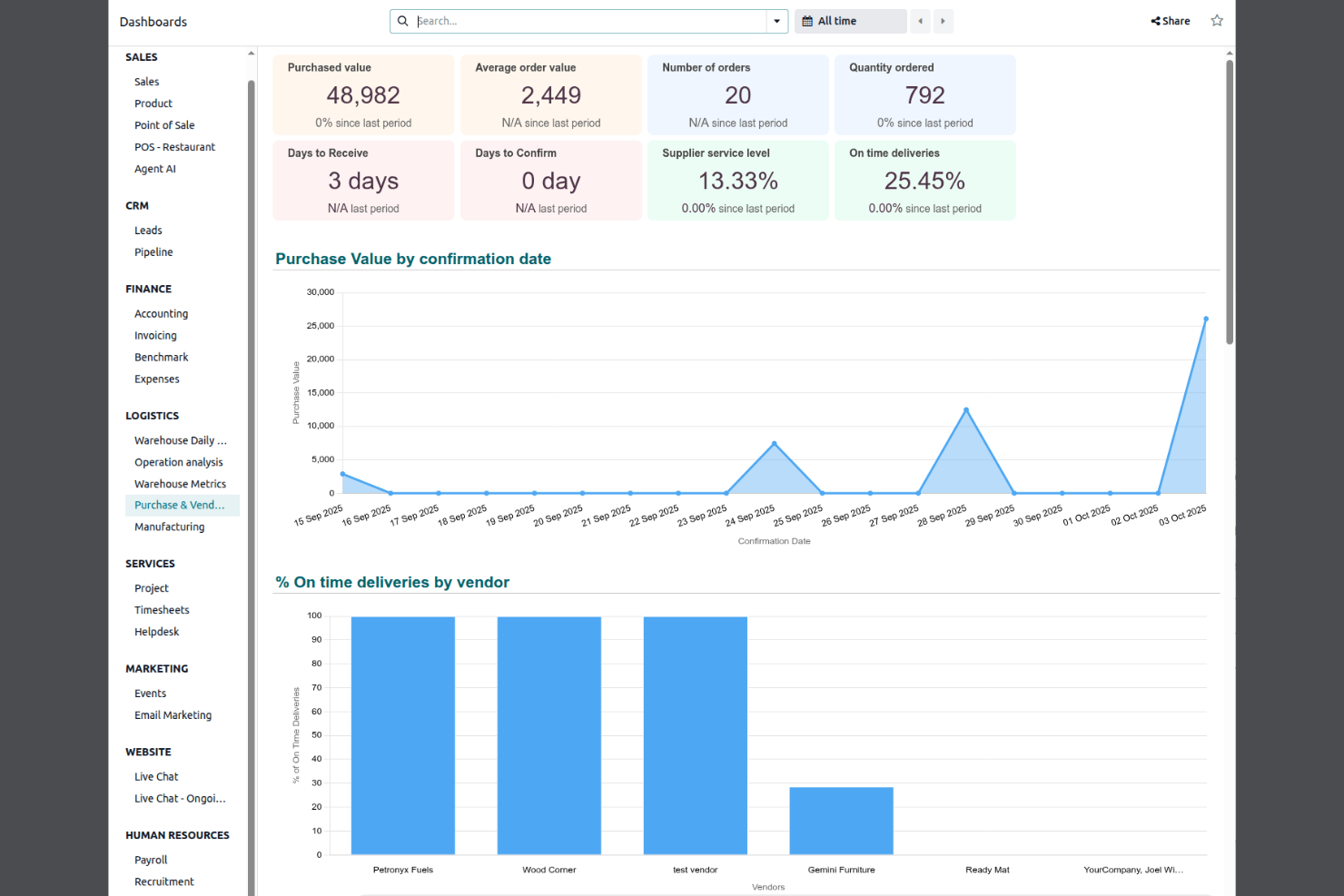This screenshot has width=1344, height=896.
Task: Open the search options dropdown arrow
Action: pos(777,21)
